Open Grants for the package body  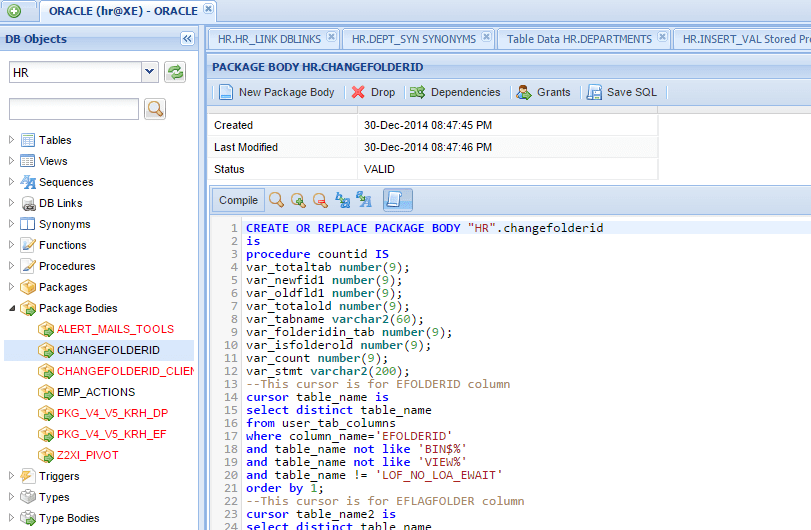[x=544, y=92]
